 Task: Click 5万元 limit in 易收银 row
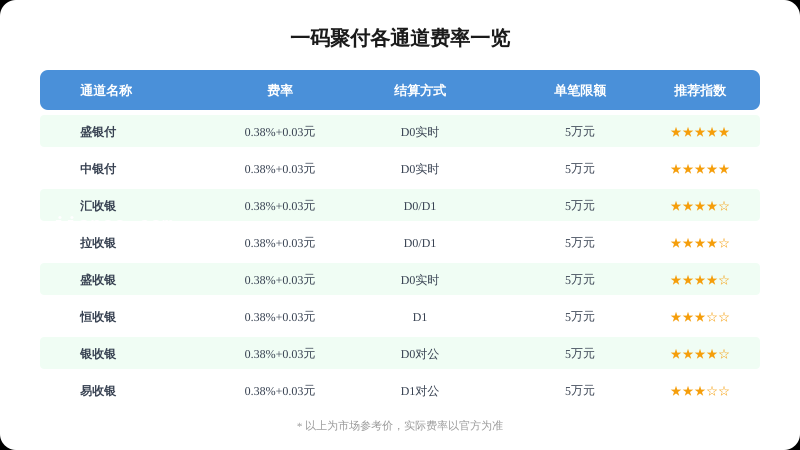coord(580,391)
